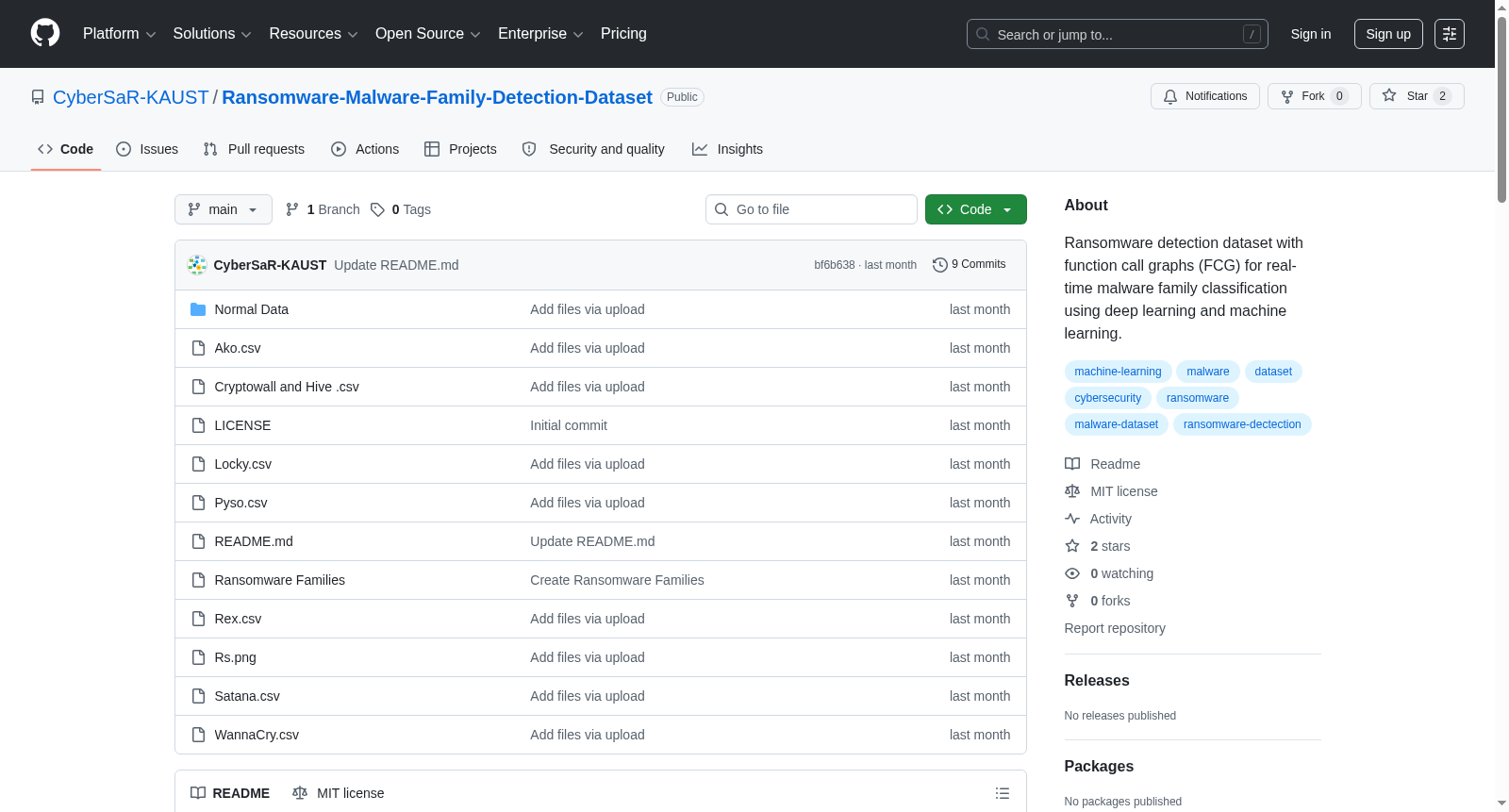The image size is (1509, 812).
Task: Switch to the Projects tab
Action: tap(460, 149)
